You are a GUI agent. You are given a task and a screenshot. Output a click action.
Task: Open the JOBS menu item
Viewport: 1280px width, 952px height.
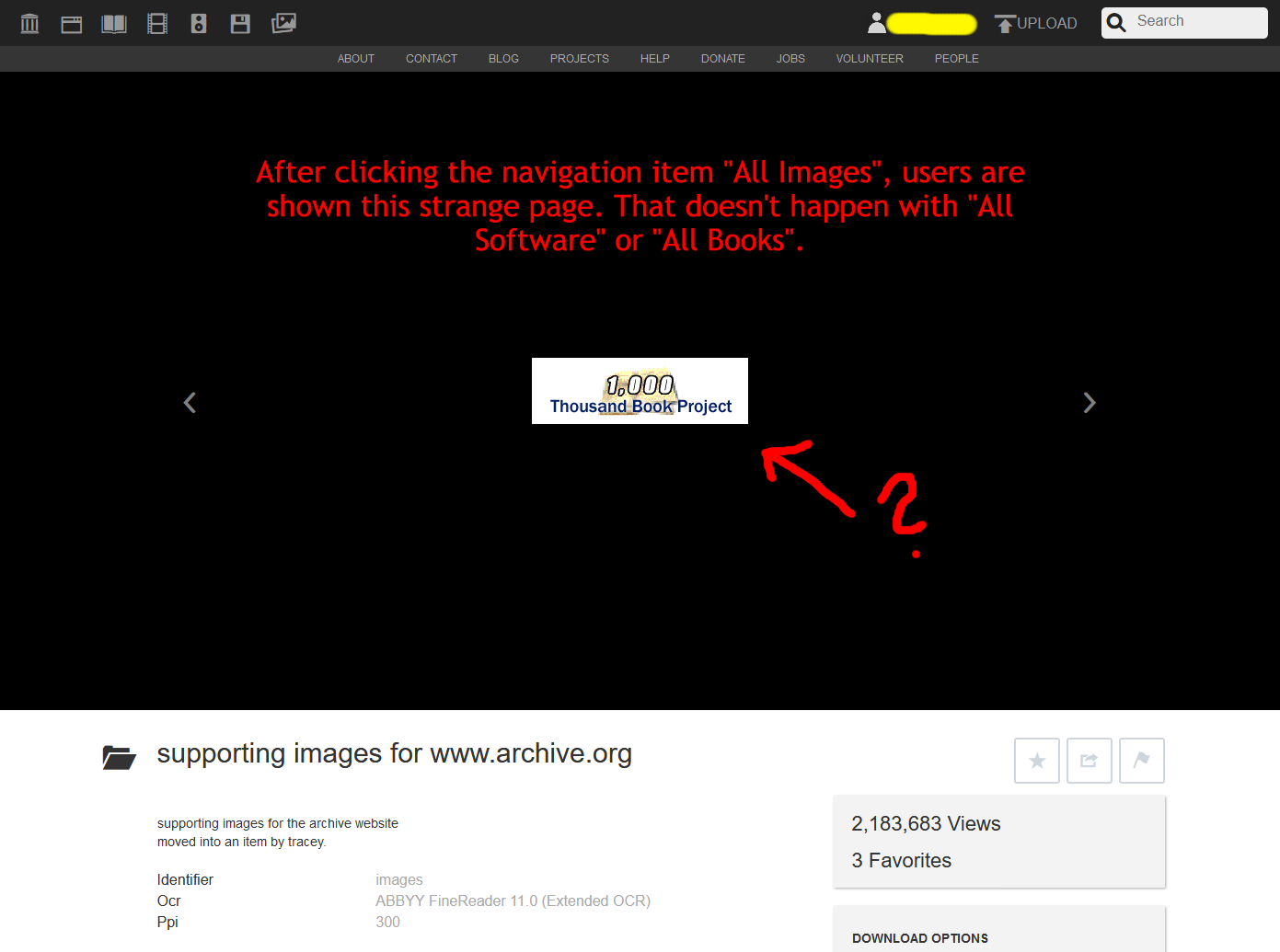(x=790, y=59)
